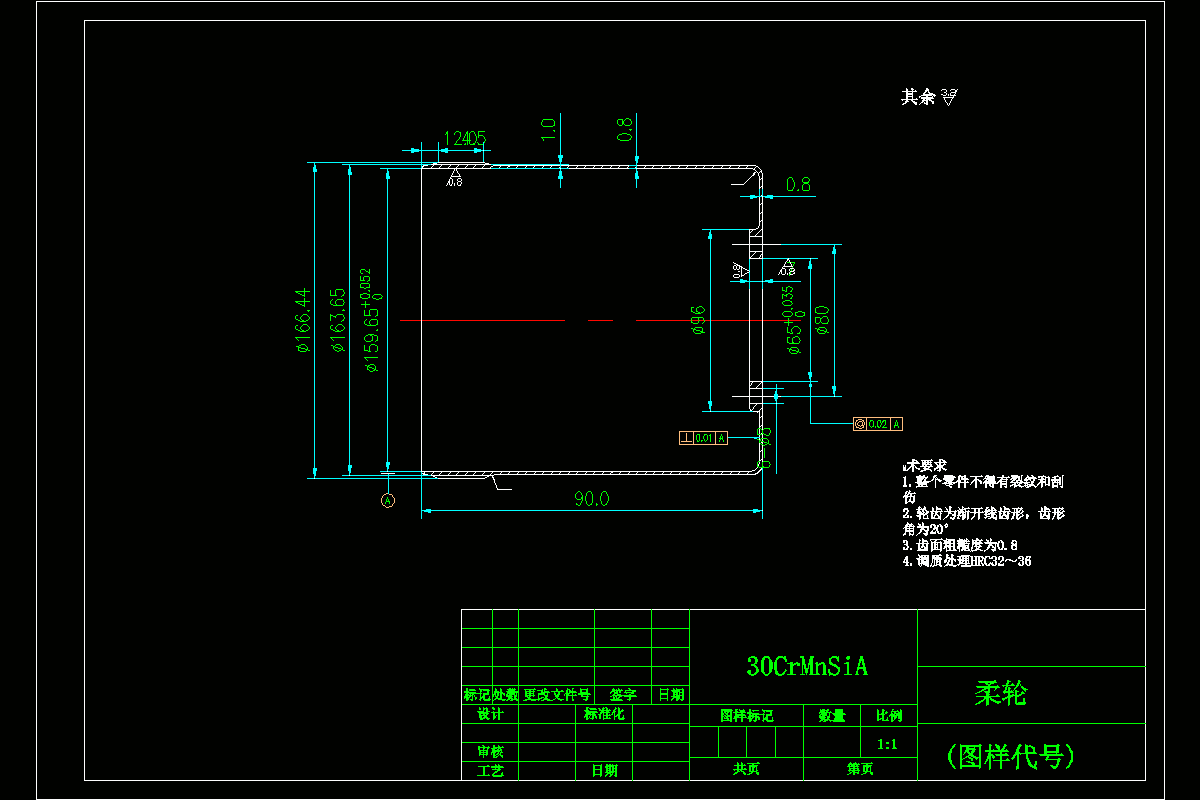This screenshot has width=1200, height=800.
Task: Select the concentricity 0.02 A tolerance frame
Action: click(x=878, y=424)
